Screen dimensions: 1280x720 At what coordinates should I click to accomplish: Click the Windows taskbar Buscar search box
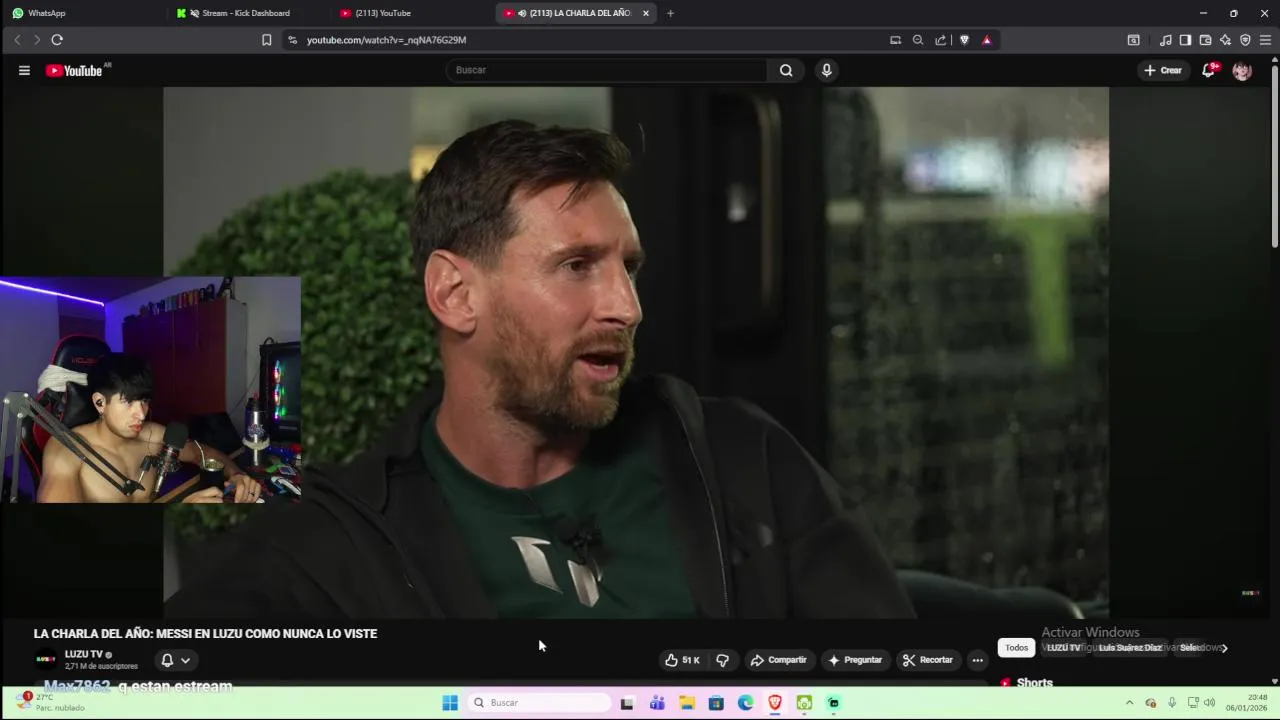pyautogui.click(x=540, y=703)
